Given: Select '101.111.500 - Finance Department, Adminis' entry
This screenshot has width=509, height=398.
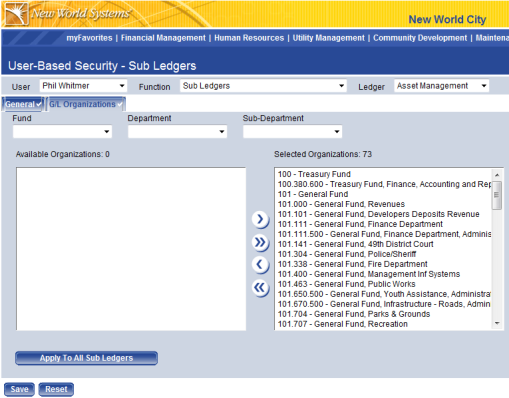Looking at the screenshot, I should (383, 234).
